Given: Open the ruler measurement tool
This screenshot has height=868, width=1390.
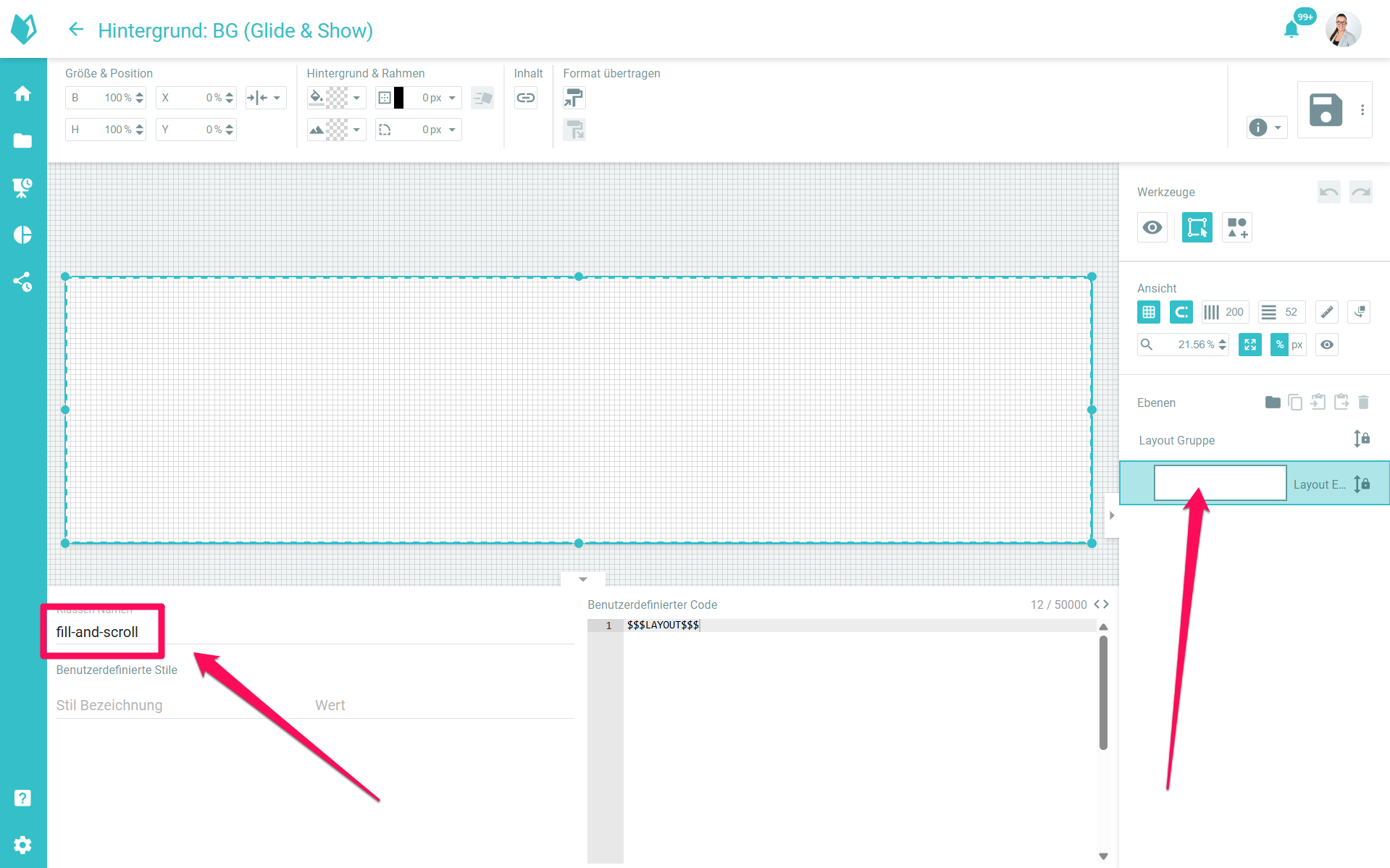Looking at the screenshot, I should click(x=1326, y=312).
